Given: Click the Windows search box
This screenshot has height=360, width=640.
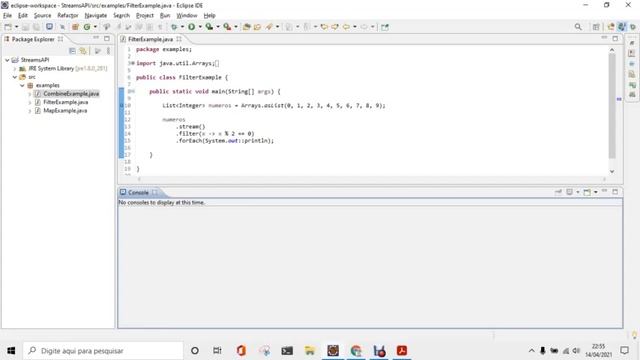Looking at the screenshot, I should click(103, 351).
